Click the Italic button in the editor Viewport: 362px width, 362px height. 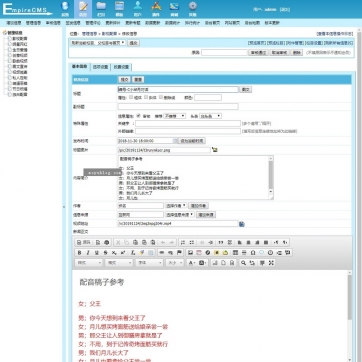click(88, 253)
